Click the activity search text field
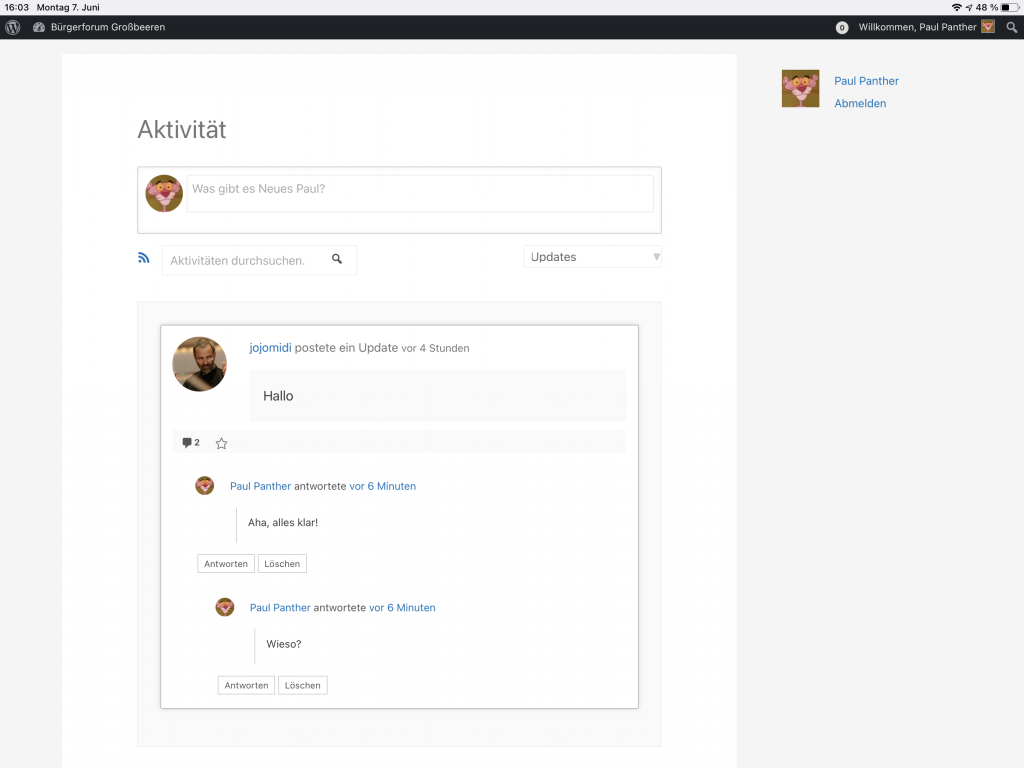 point(245,260)
